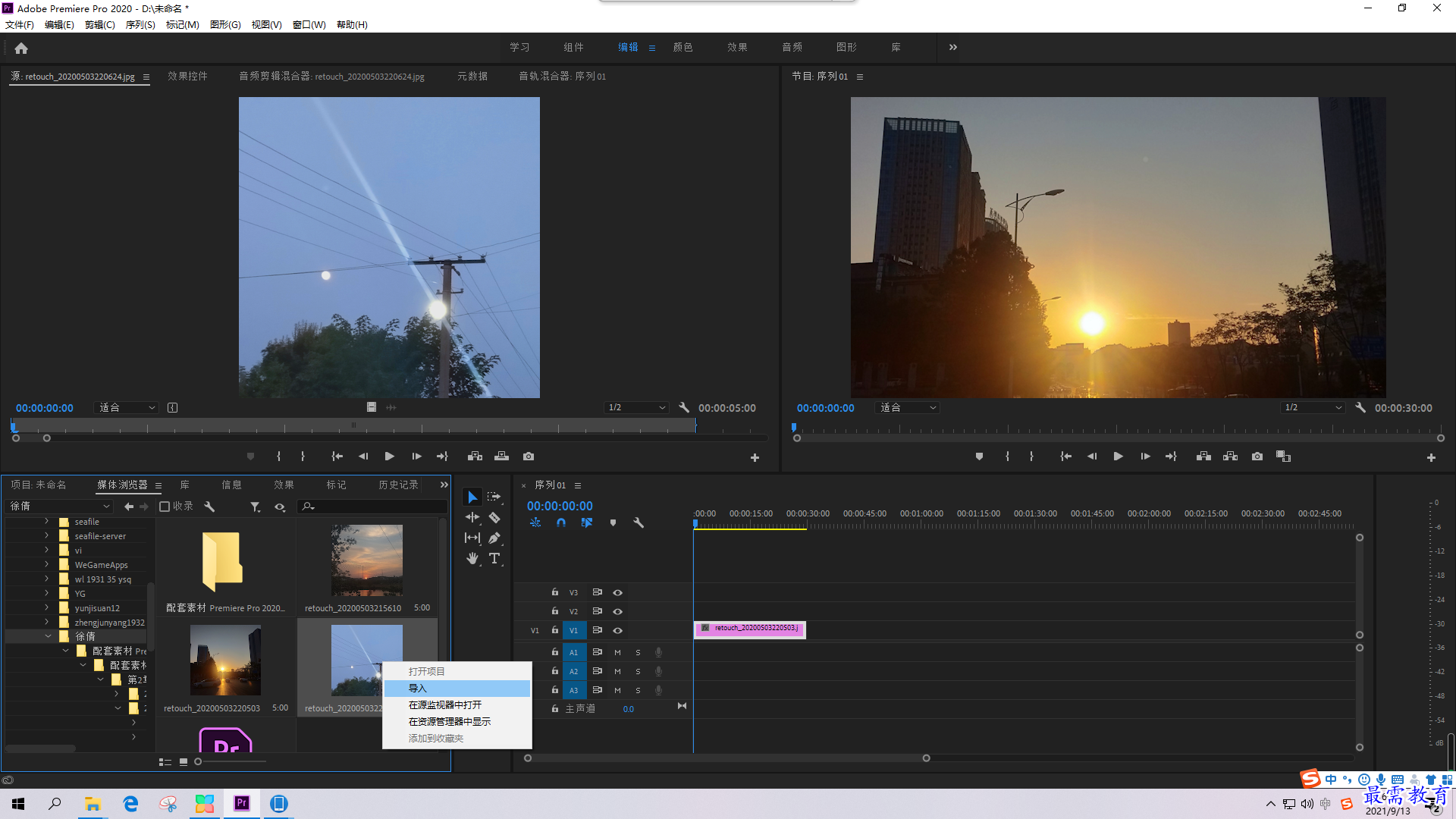Open program monitor resolution 1/2 dropdown

(x=1313, y=407)
